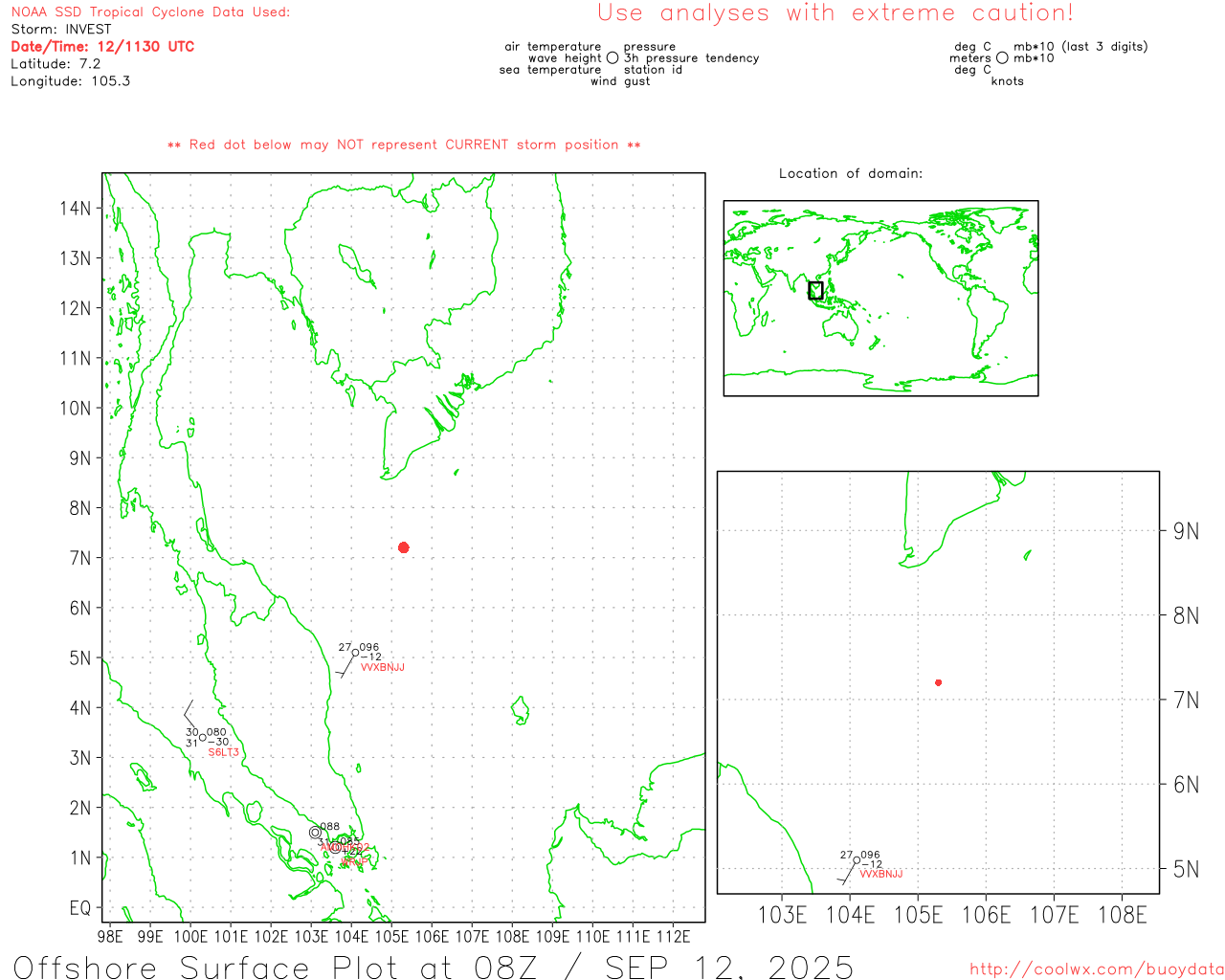Click the '6N' label on the inset map
1225x980 pixels.
pyautogui.click(x=1186, y=786)
